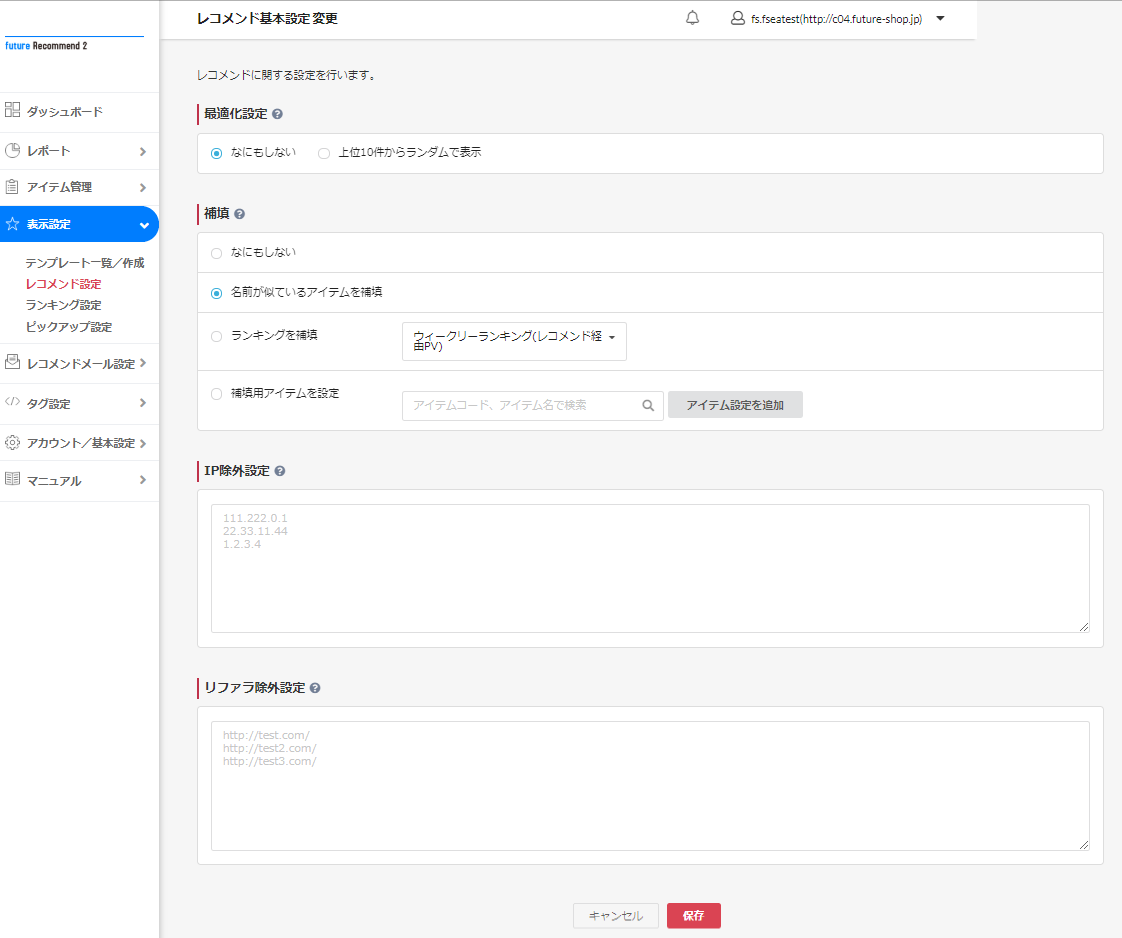Open help icon next to IP除外設定
This screenshot has width=1122, height=938.
coord(280,471)
